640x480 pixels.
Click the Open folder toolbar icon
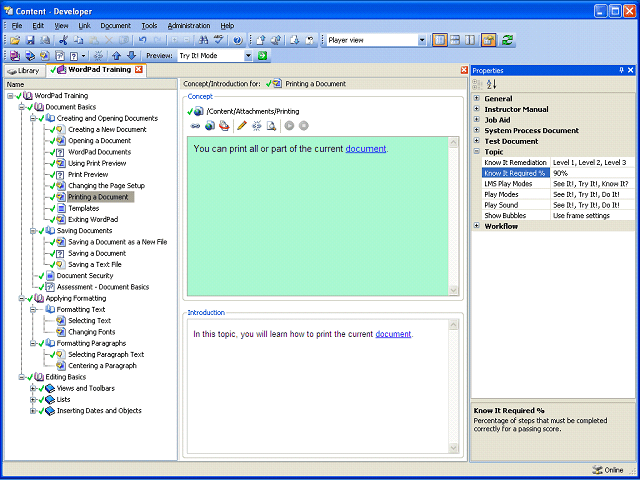click(x=15, y=40)
